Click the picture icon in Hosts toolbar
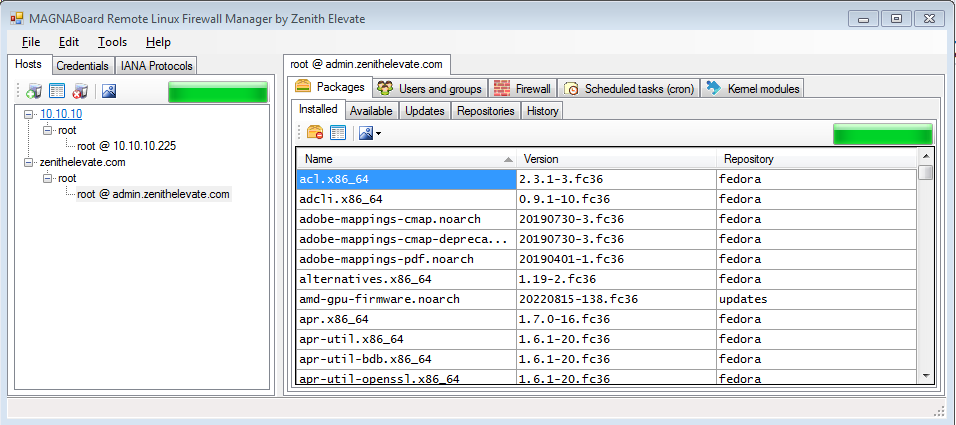The image size is (956, 425). point(109,91)
